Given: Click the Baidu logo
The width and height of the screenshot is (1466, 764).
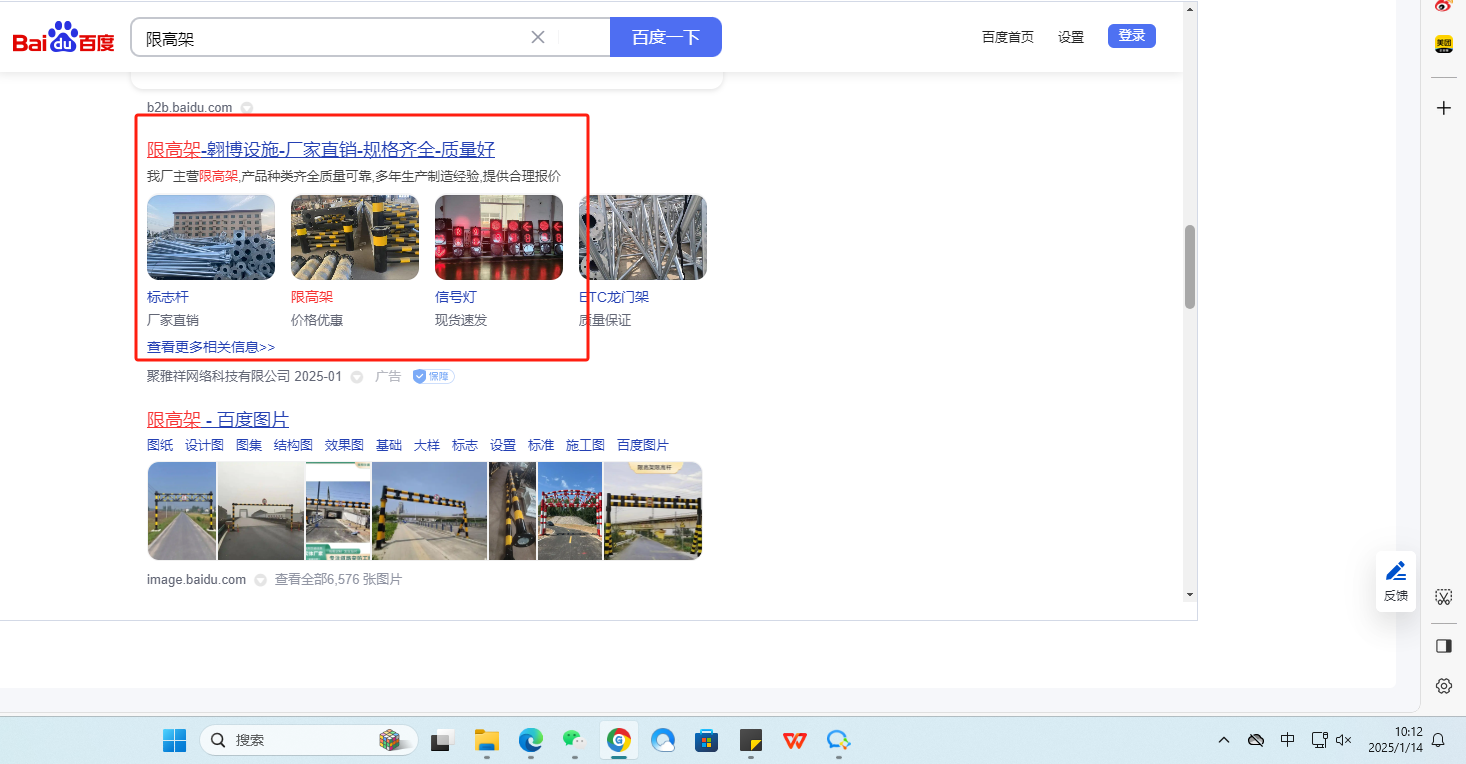Looking at the screenshot, I should (63, 38).
